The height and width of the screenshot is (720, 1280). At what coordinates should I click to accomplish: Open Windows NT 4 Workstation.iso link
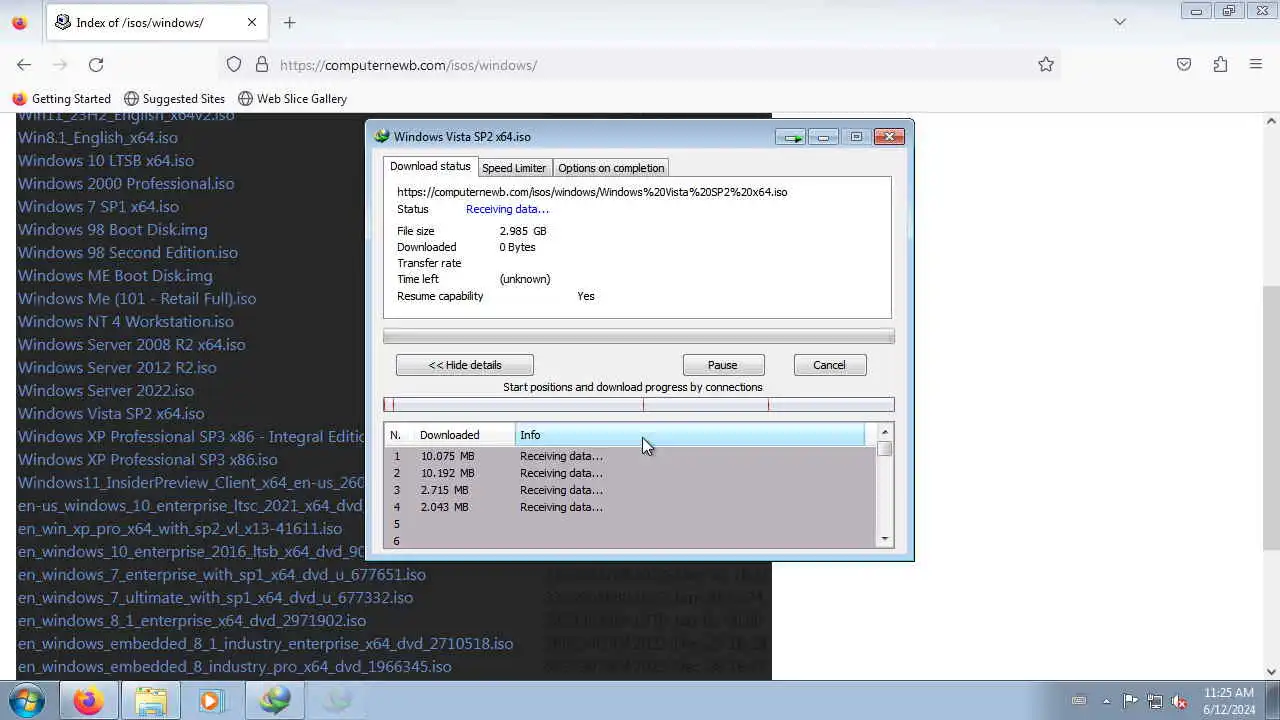click(x=126, y=322)
